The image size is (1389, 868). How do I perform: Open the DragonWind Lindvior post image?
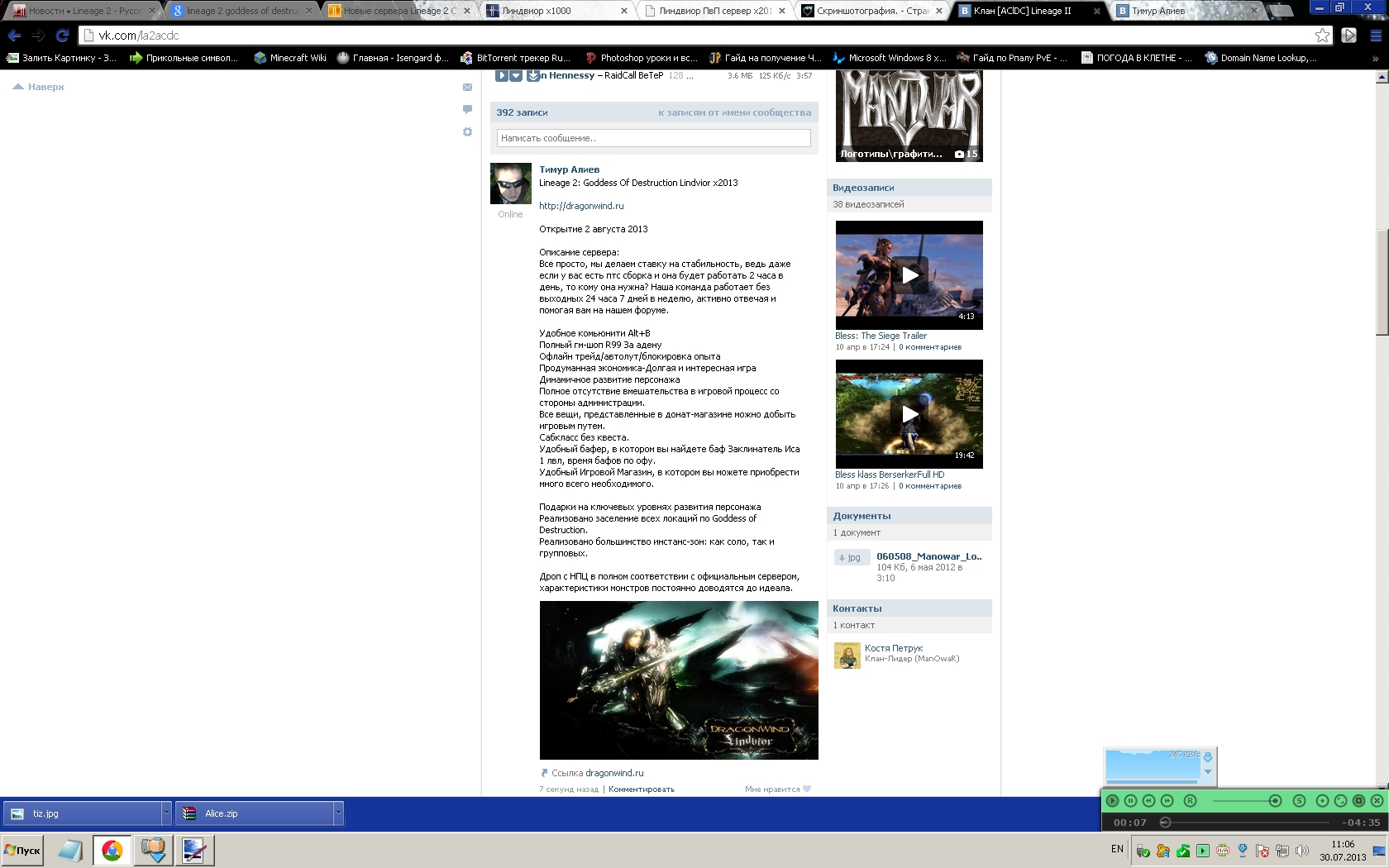point(679,680)
